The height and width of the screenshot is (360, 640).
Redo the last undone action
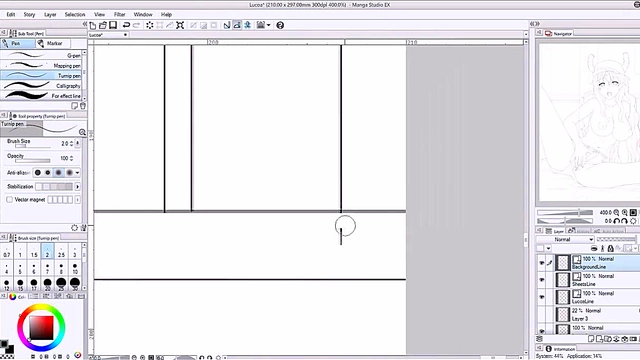(137, 25)
